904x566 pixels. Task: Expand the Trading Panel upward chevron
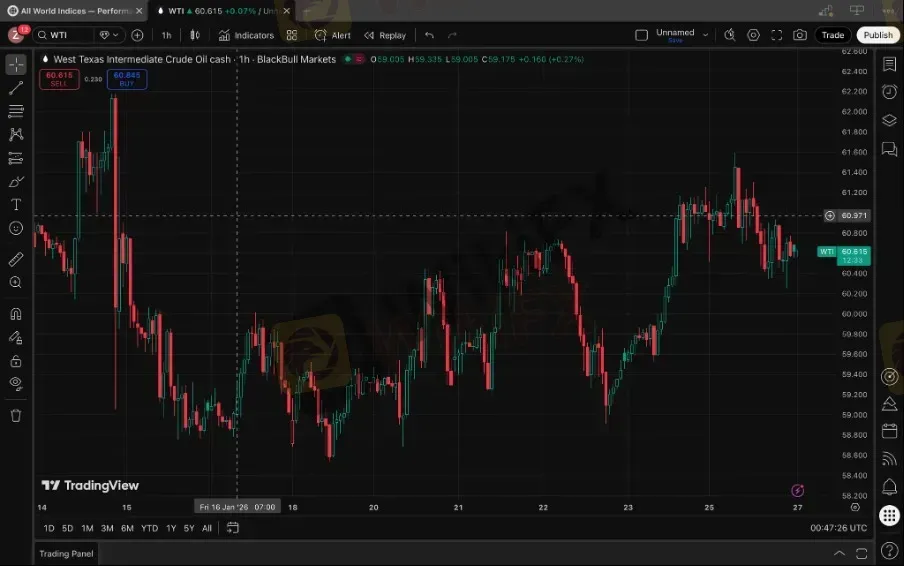pyautogui.click(x=839, y=553)
